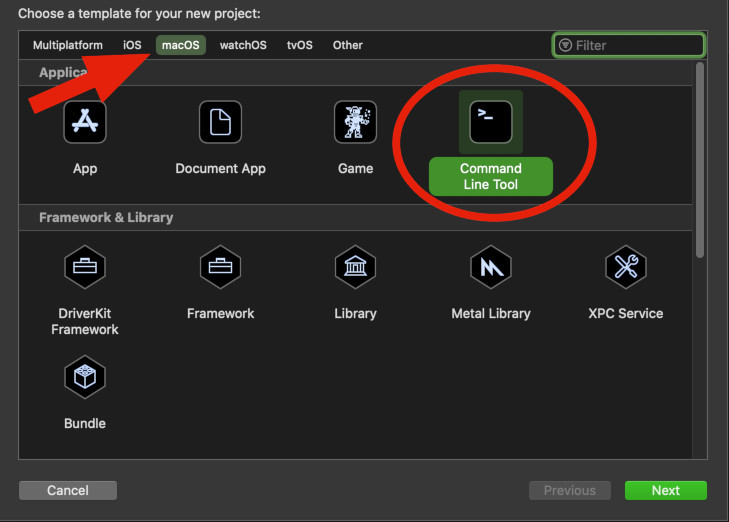Open the watchOS tab
This screenshot has width=729, height=522.
tap(243, 45)
